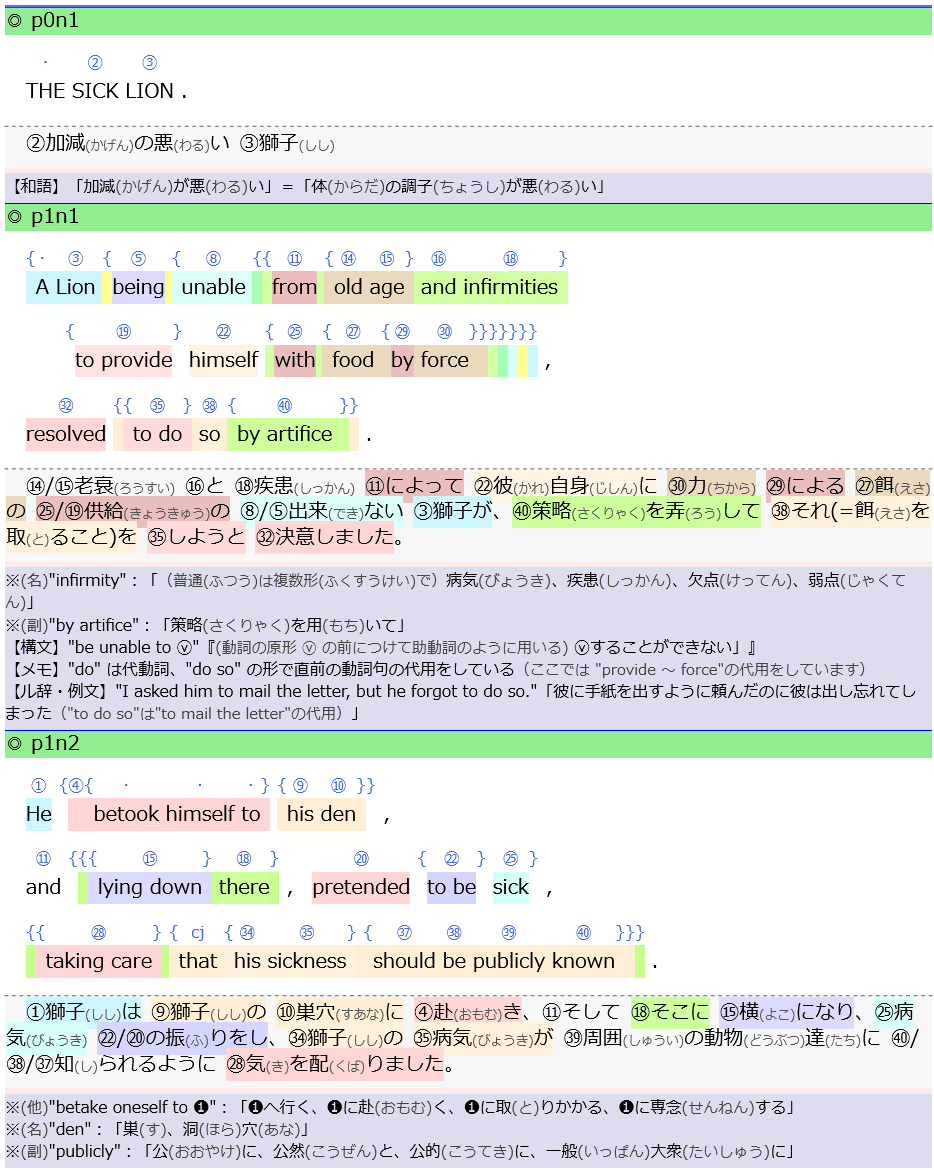Click the note defining "infirmity"
This screenshot has height=1170, width=934.
tap(456, 591)
